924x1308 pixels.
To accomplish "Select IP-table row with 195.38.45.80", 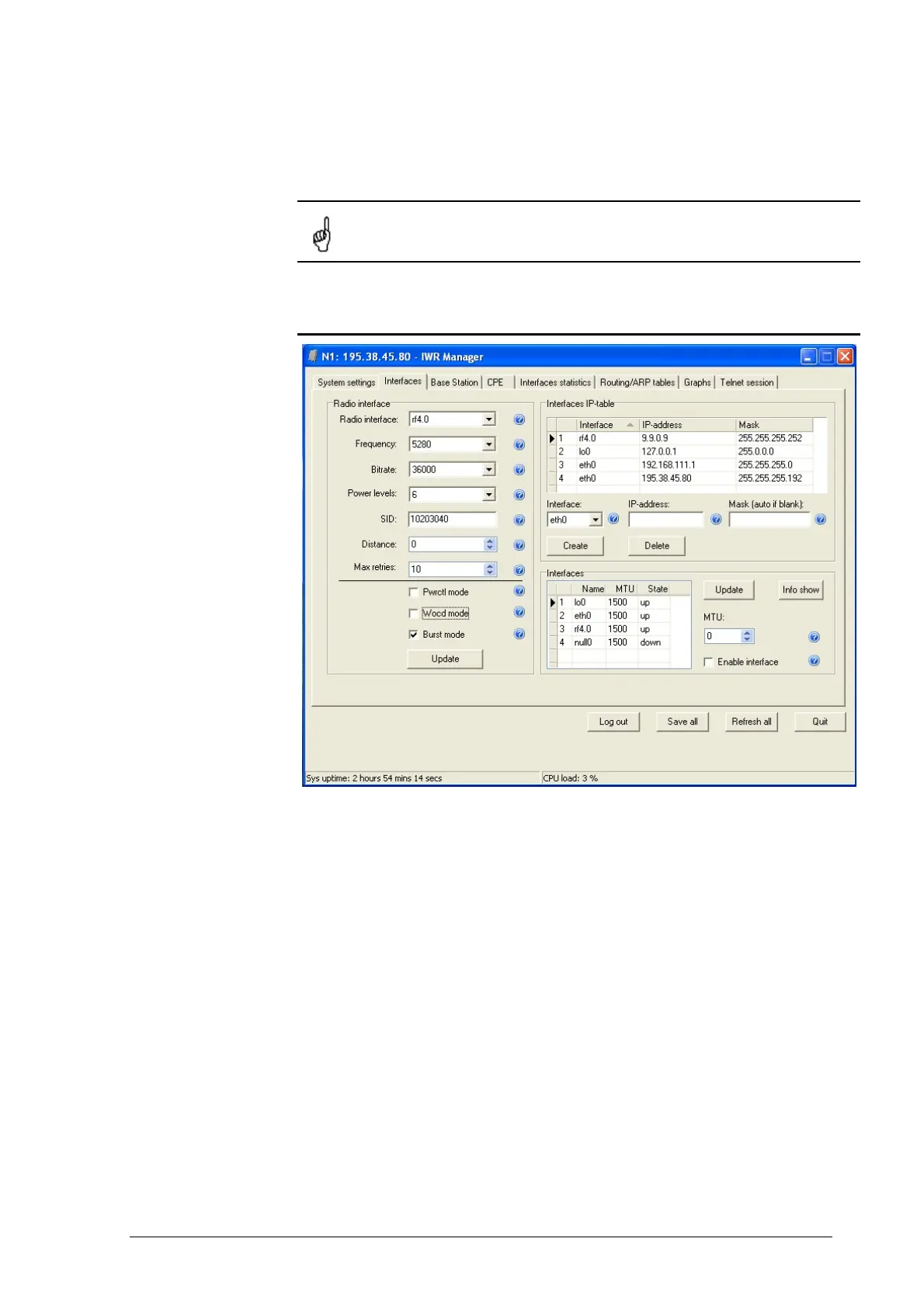I will point(680,478).
